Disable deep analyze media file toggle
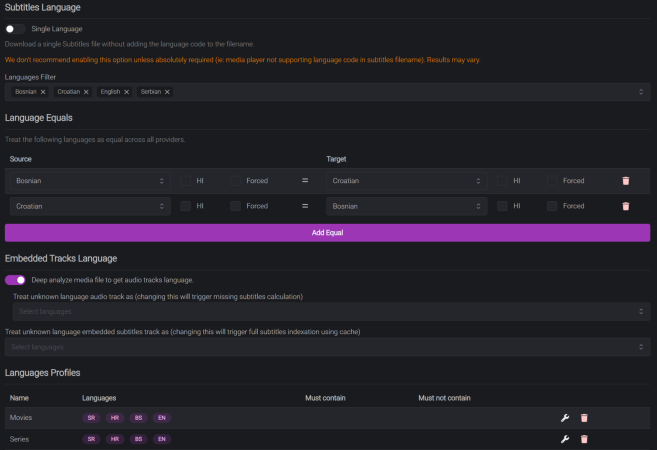Viewport: 657px width, 450px height. pos(15,280)
